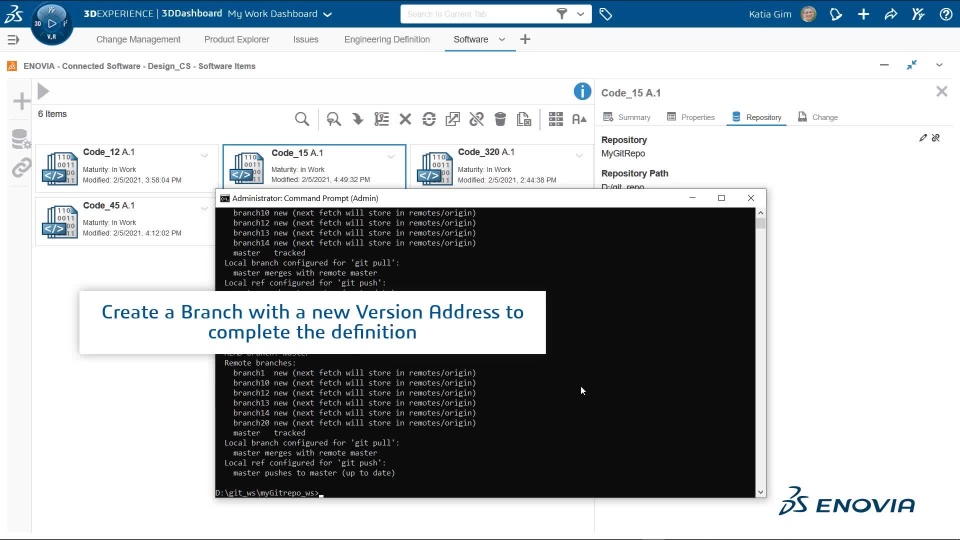Image resolution: width=960 pixels, height=540 pixels.
Task: Minimize the ENOVIA widget
Action: point(884,65)
